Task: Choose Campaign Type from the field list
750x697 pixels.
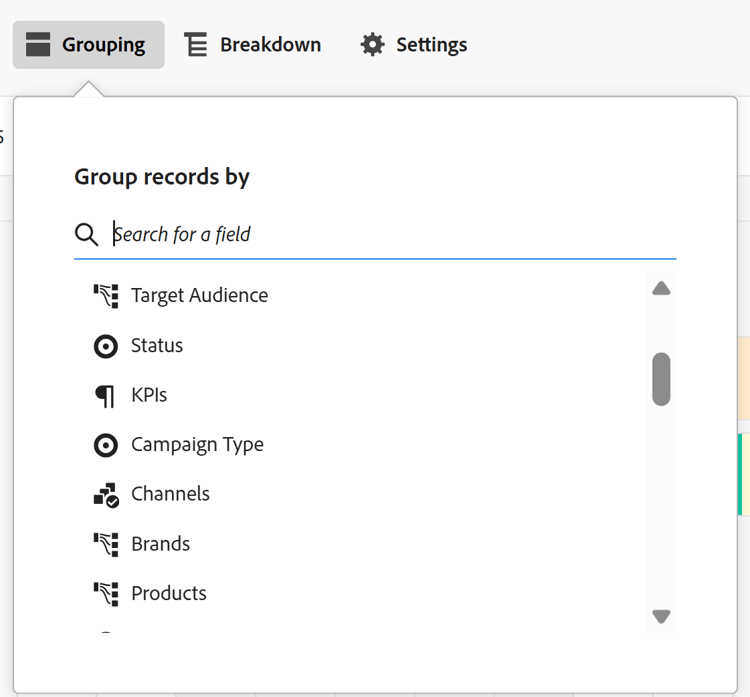Action: point(197,445)
